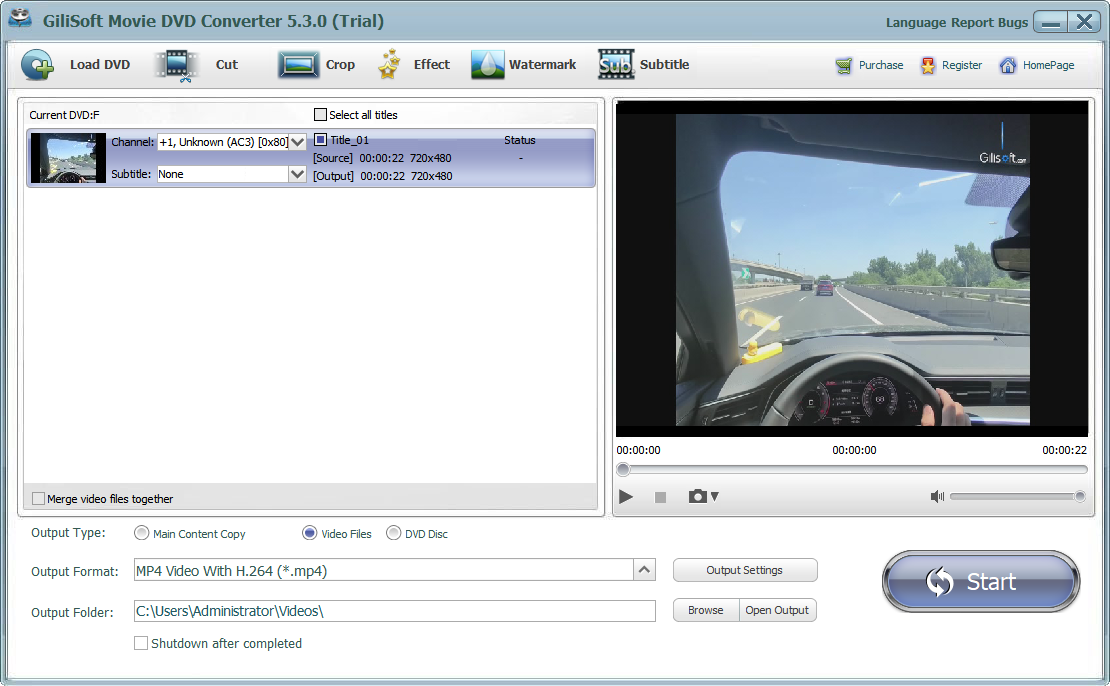The height and width of the screenshot is (686, 1110).
Task: Click the Watermark toolbar label
Action: point(542,64)
